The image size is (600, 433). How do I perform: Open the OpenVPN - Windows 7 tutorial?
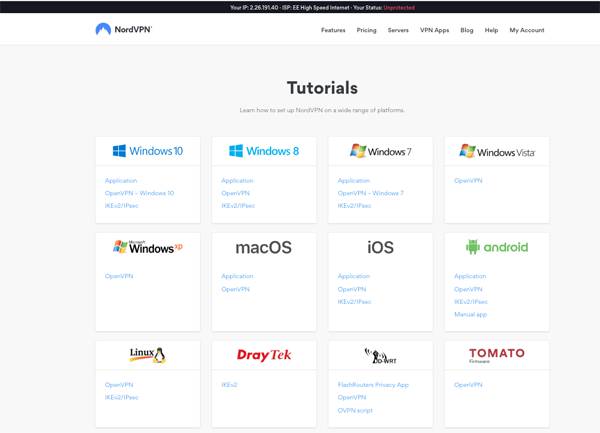tap(370, 193)
